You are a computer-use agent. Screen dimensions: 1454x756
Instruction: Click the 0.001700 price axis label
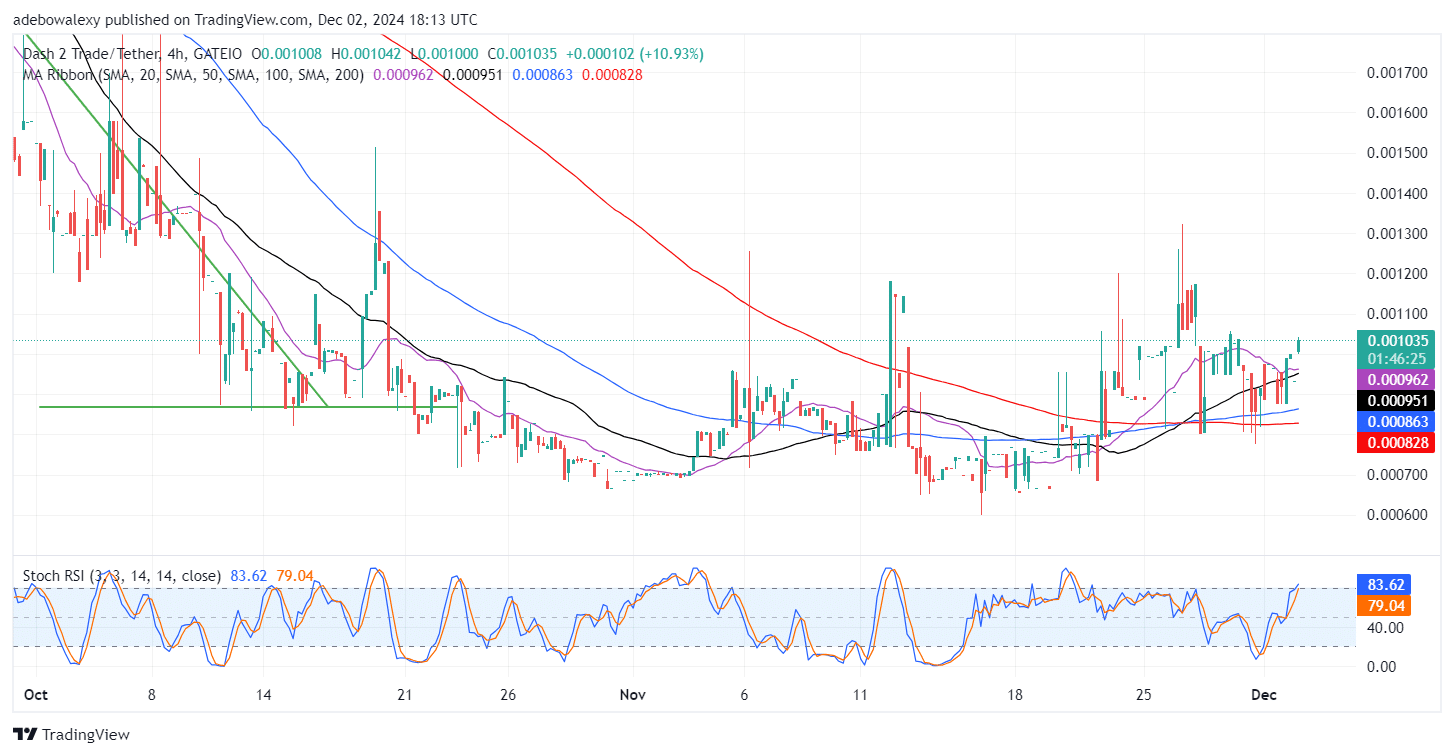tap(1399, 73)
